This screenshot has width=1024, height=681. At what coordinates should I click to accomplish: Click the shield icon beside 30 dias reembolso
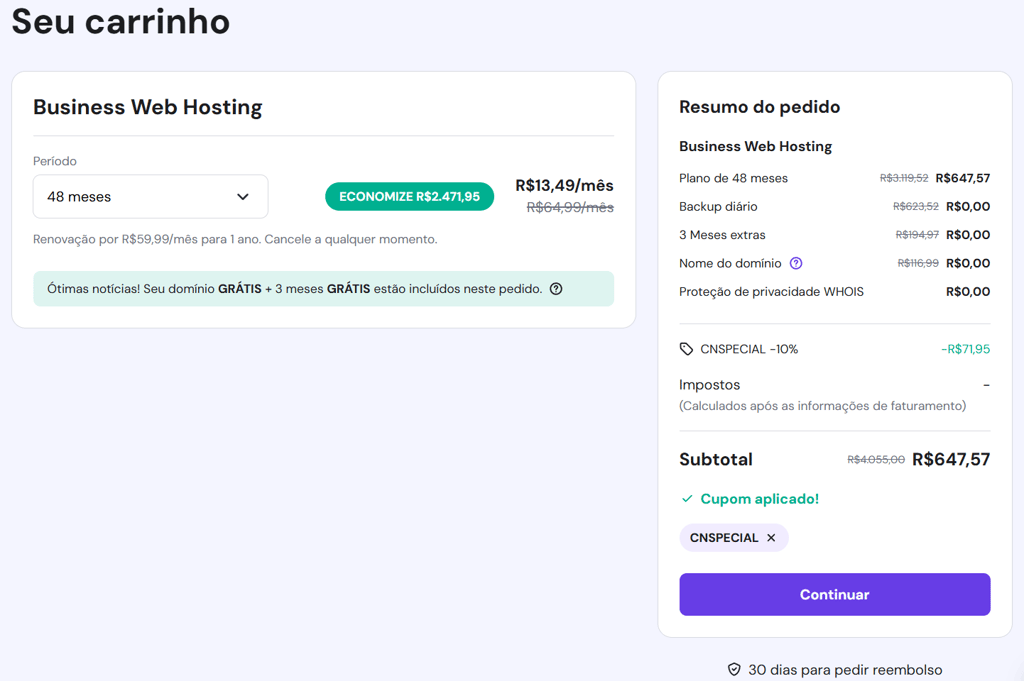click(734, 669)
